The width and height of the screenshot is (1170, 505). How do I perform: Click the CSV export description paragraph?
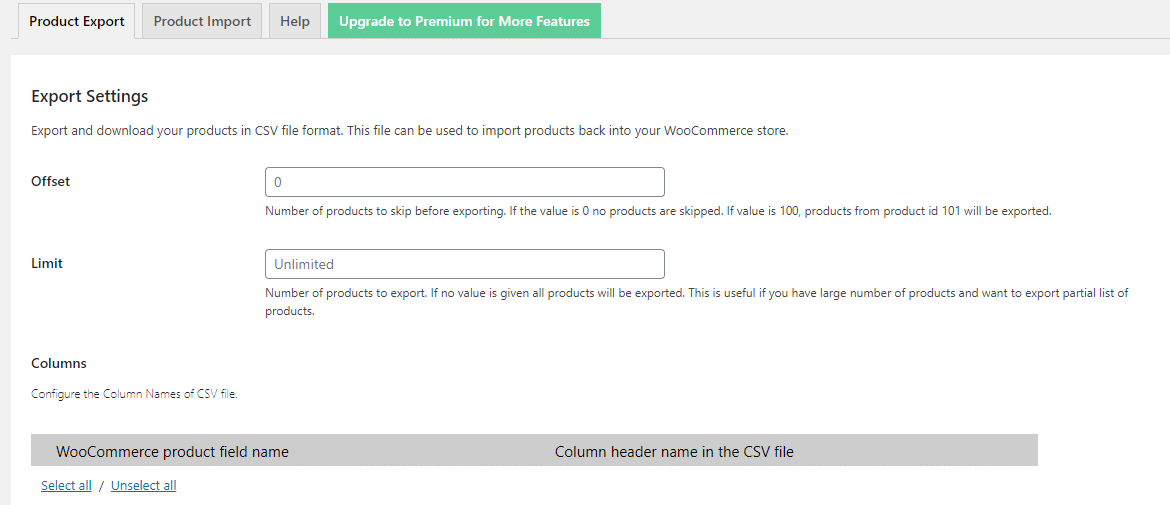(x=410, y=131)
